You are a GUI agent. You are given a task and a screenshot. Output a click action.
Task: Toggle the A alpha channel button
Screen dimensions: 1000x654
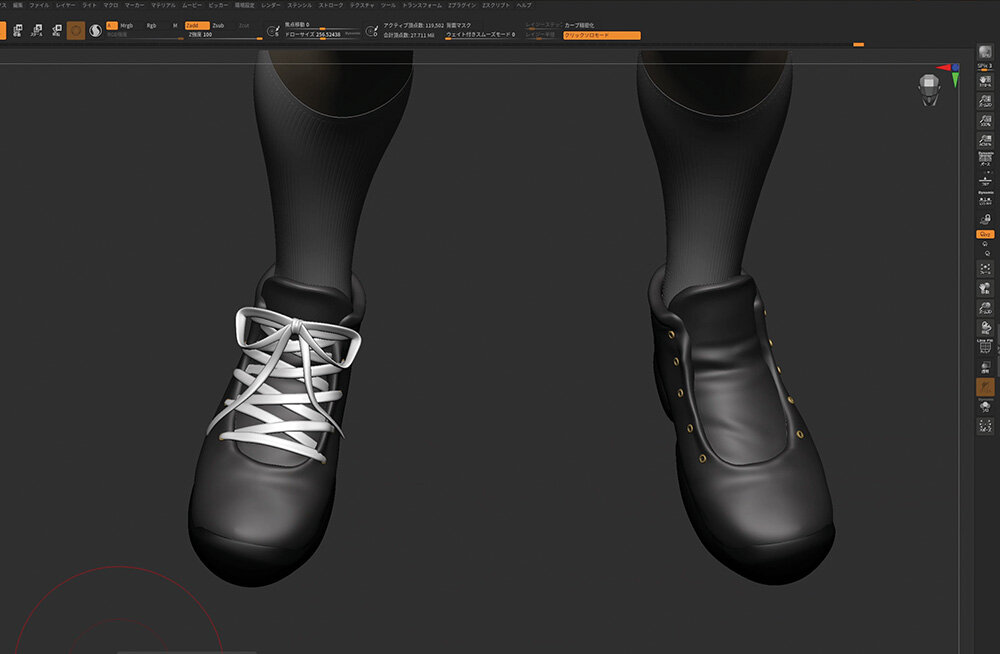coord(112,26)
